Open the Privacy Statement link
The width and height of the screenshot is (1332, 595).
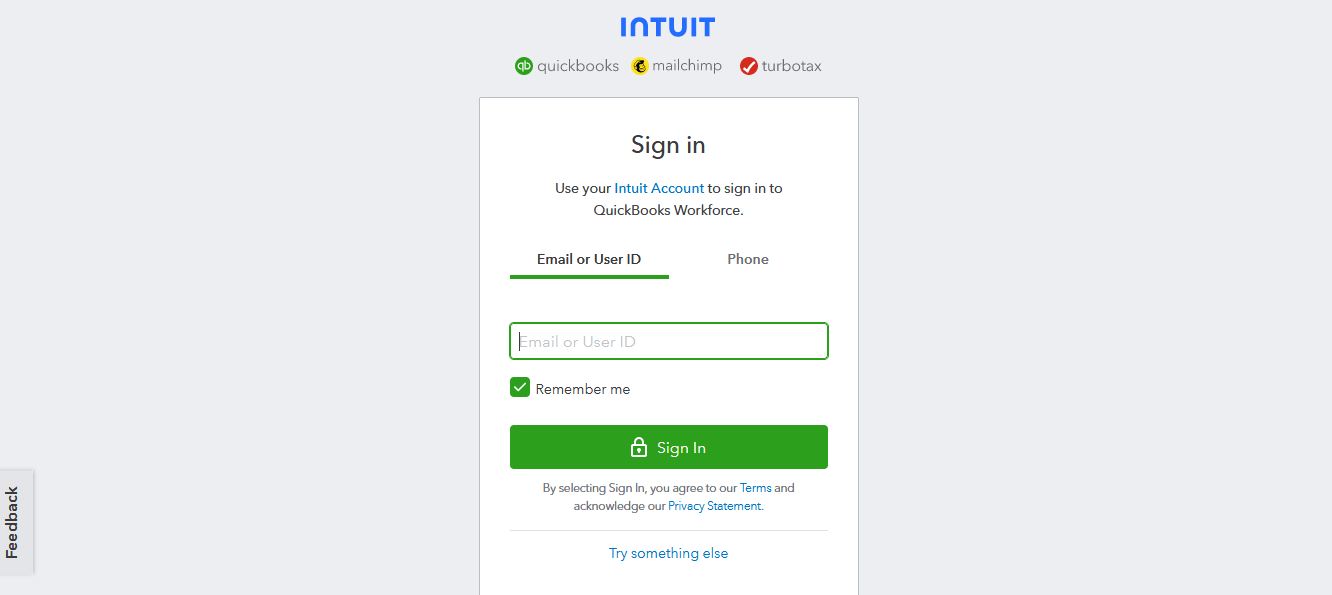point(714,506)
